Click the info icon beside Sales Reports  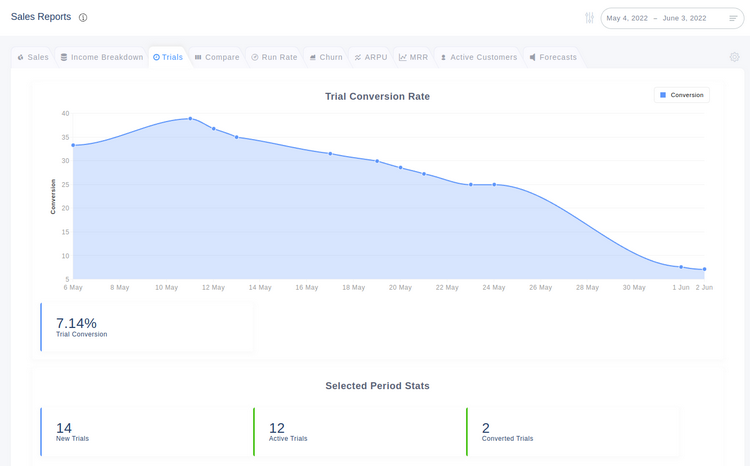tap(83, 18)
